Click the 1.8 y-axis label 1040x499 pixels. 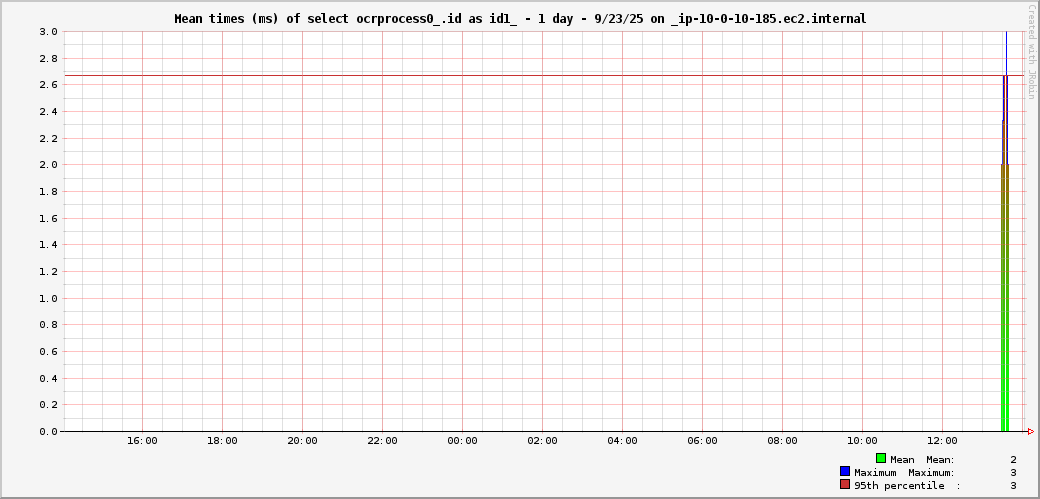coord(48,192)
